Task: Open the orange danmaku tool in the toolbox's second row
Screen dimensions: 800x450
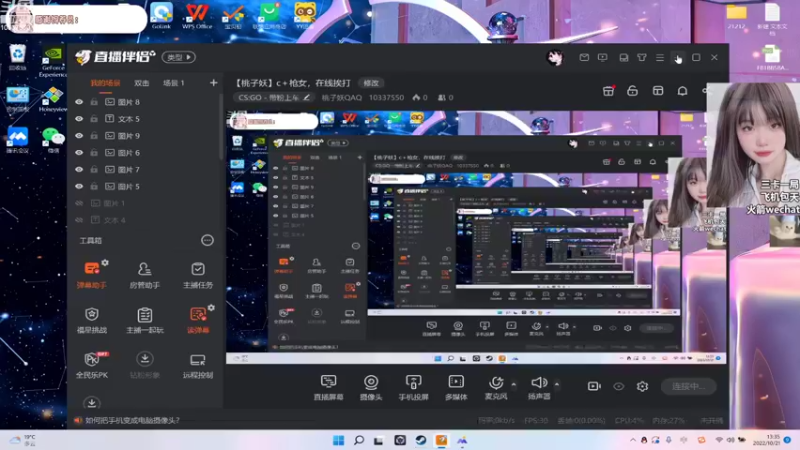Action: (198, 320)
